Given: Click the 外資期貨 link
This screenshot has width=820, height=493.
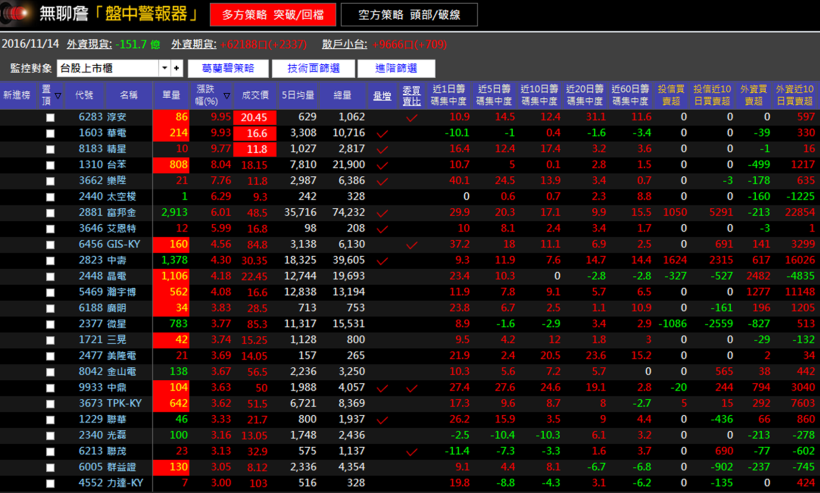Looking at the screenshot, I should click(193, 44).
